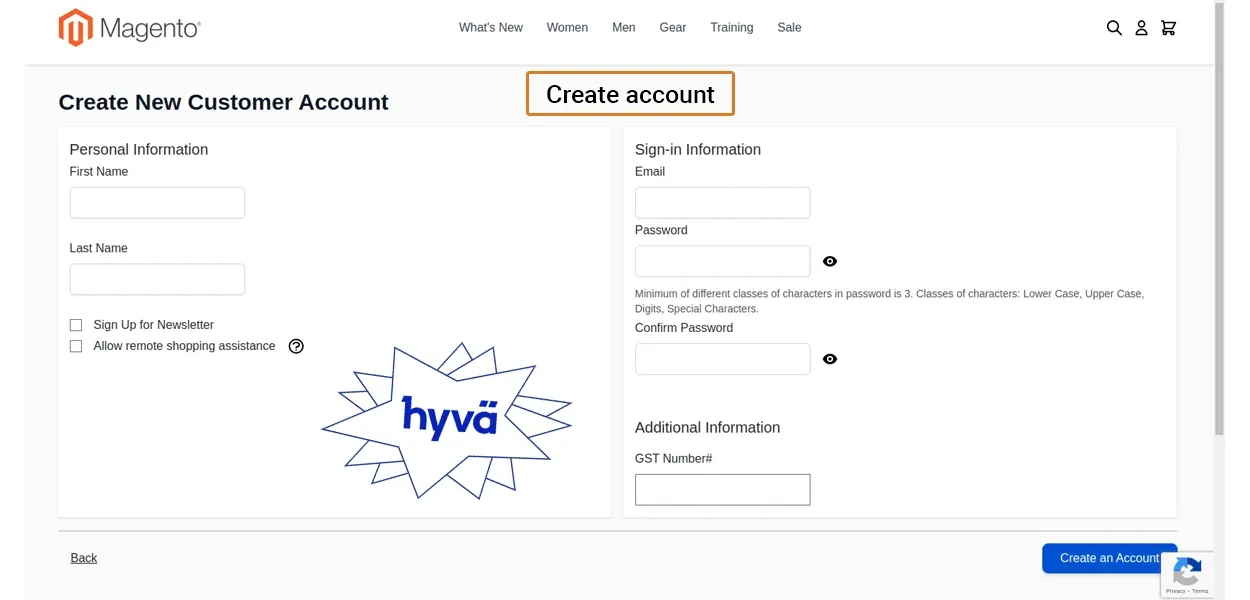The image size is (1250, 600).
Task: Show password using the Password eye icon
Action: 830,262
